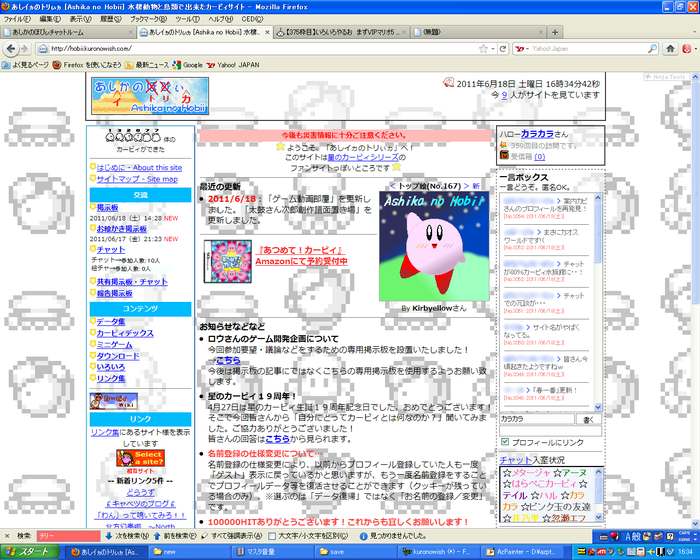Open the 最新ニュース feed bookmark folder
Image resolution: width=700 pixels, height=560 pixels.
click(x=147, y=65)
